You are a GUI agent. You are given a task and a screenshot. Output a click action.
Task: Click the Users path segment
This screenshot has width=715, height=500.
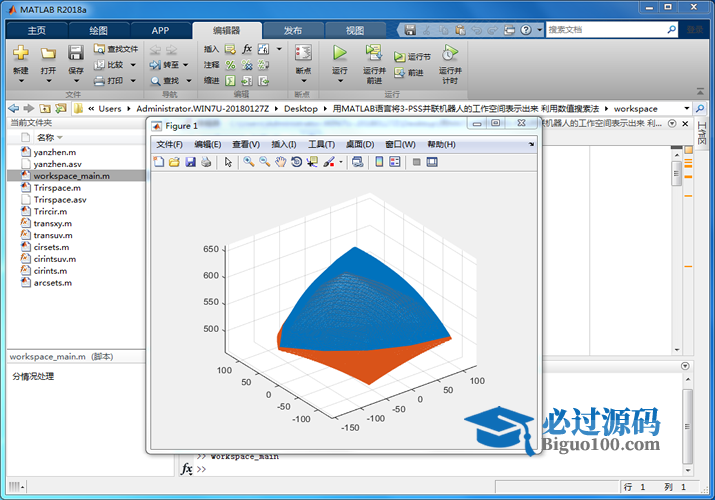coord(110,108)
